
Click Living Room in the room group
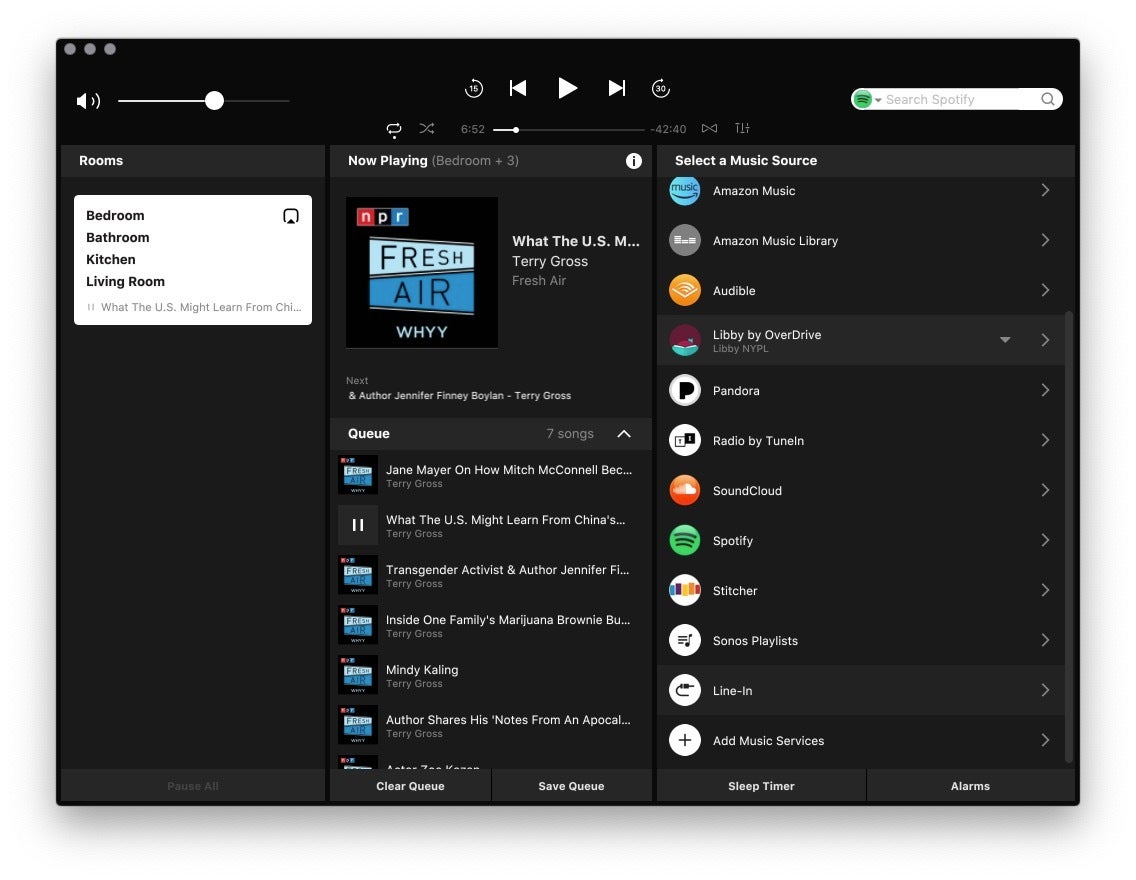(x=125, y=281)
